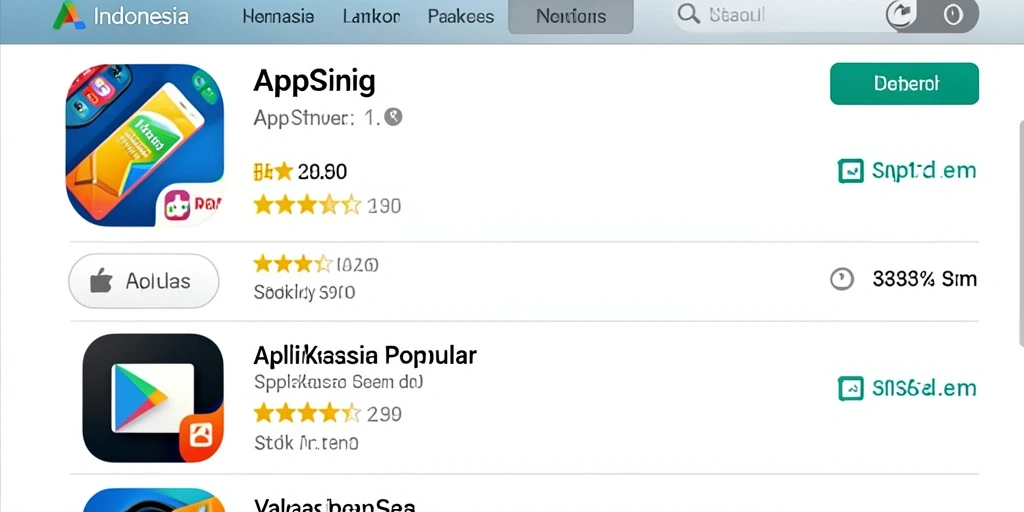This screenshot has height=512, width=1024.
Task: Select the Hennasia menu item
Action: (x=278, y=16)
